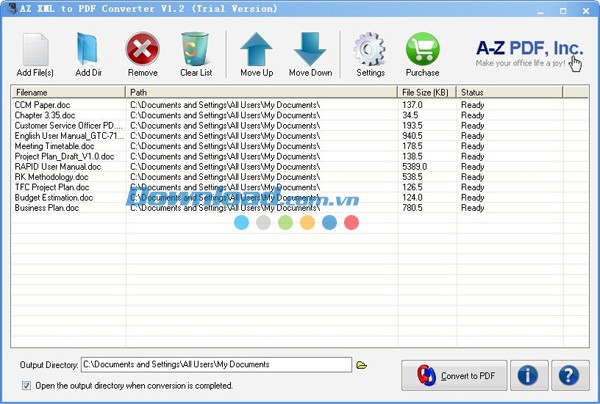The image size is (600, 404).
Task: Open Settings via the gear icon
Action: (370, 49)
